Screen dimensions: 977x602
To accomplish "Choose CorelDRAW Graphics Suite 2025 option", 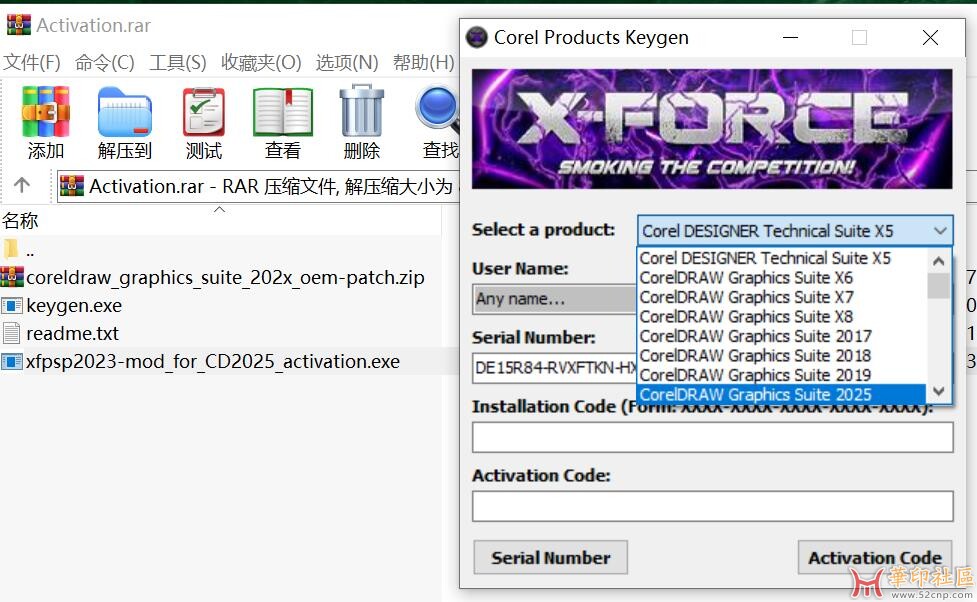I will 782,394.
